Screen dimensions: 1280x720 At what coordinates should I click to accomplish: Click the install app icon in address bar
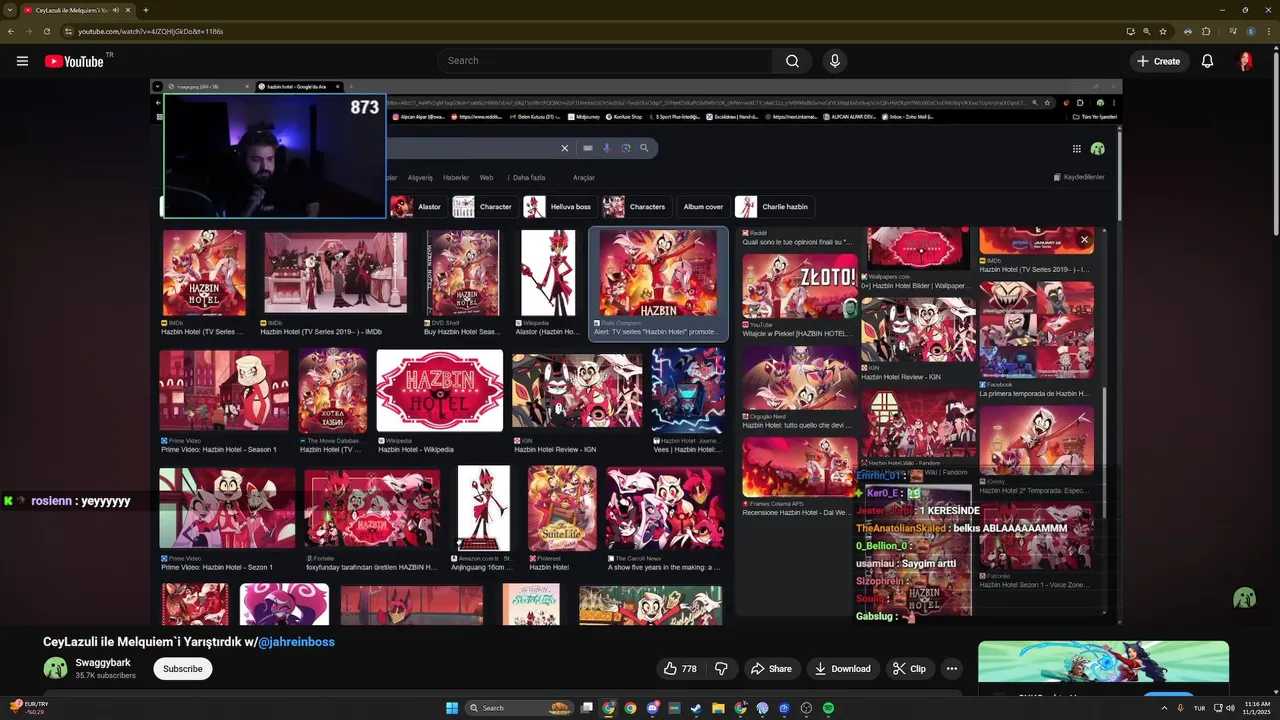(1130, 31)
